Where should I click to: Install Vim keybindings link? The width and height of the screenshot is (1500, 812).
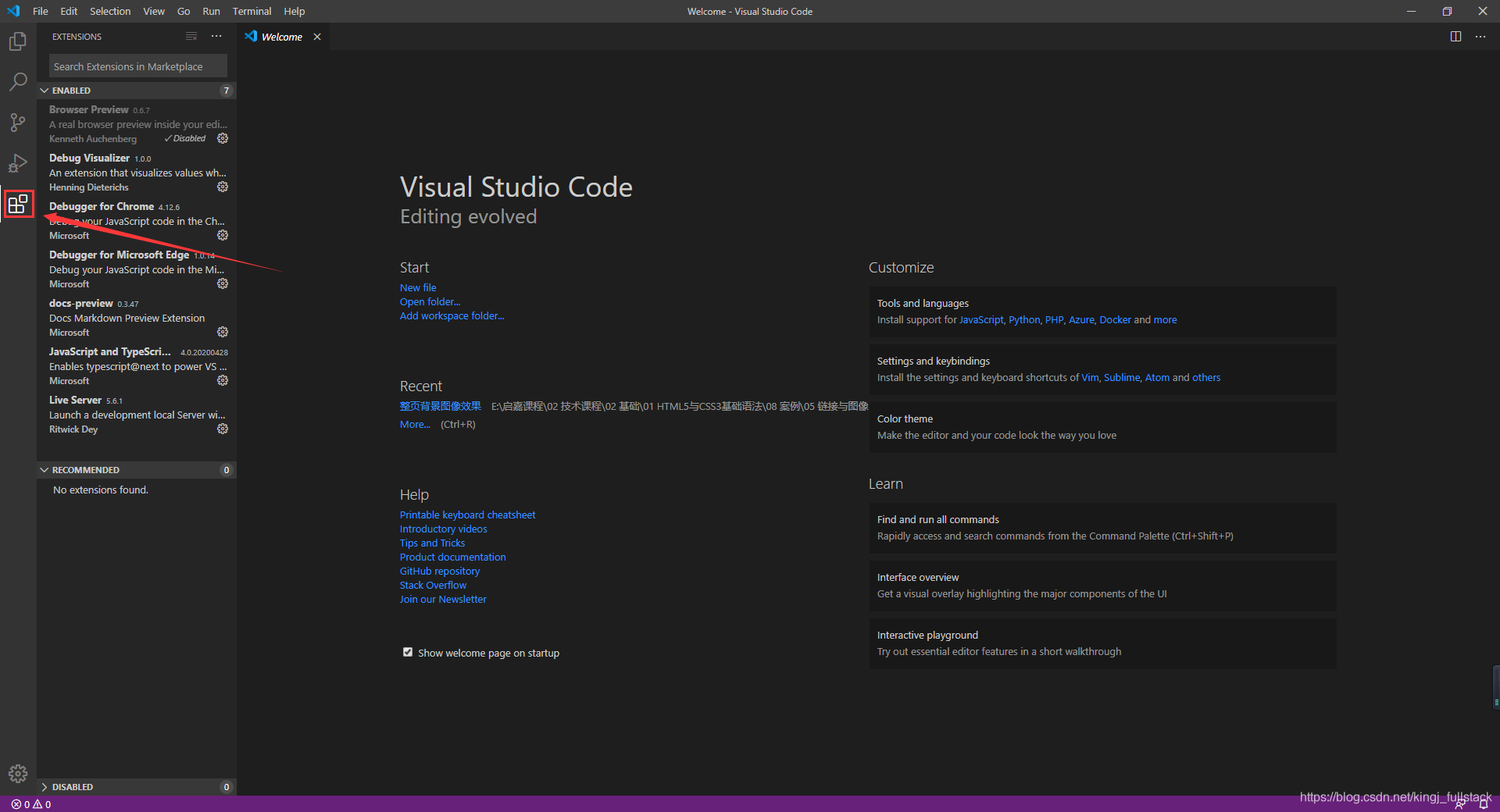(x=1090, y=377)
